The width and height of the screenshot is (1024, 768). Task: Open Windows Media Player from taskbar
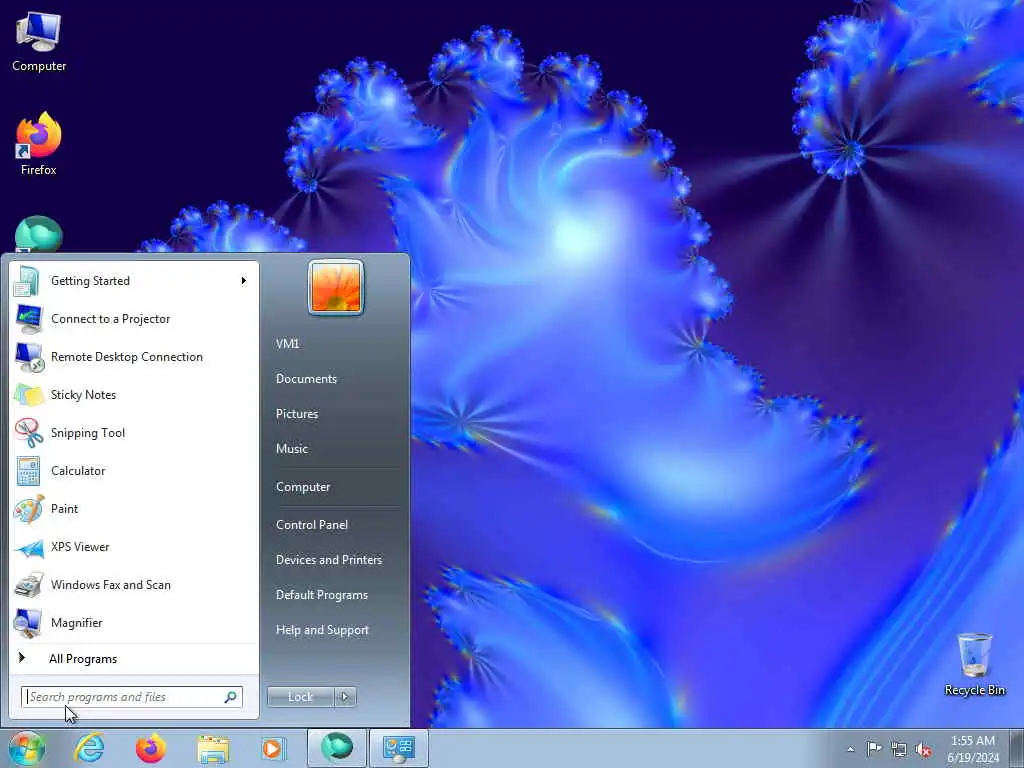(273, 748)
